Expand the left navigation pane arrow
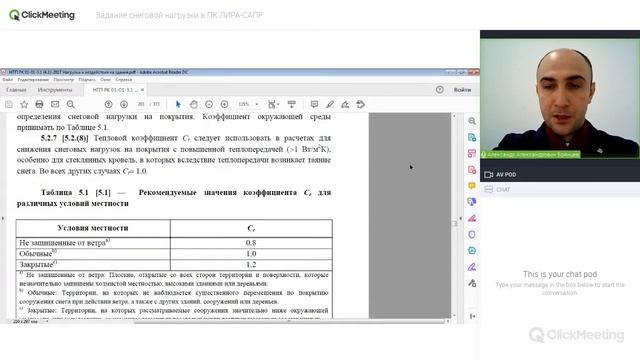Screen dimensions: 640x360 click(x=3, y=218)
